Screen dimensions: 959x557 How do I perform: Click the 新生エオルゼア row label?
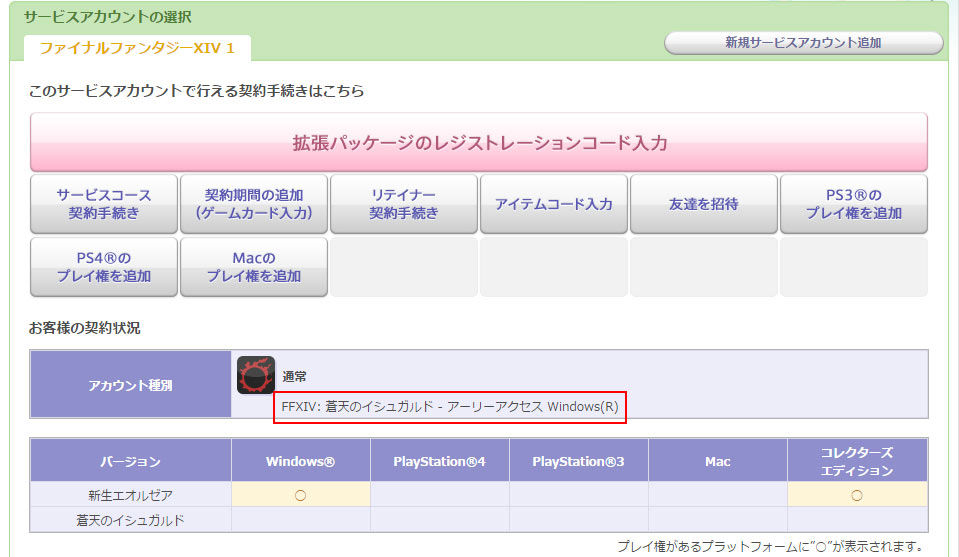130,495
